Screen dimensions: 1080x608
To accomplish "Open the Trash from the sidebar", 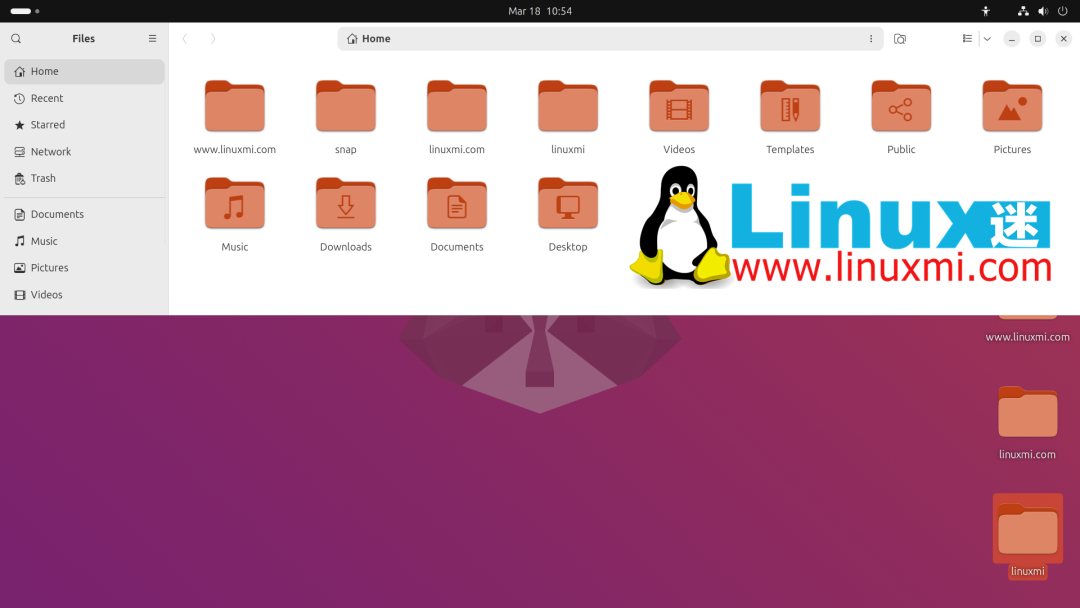I will click(44, 178).
